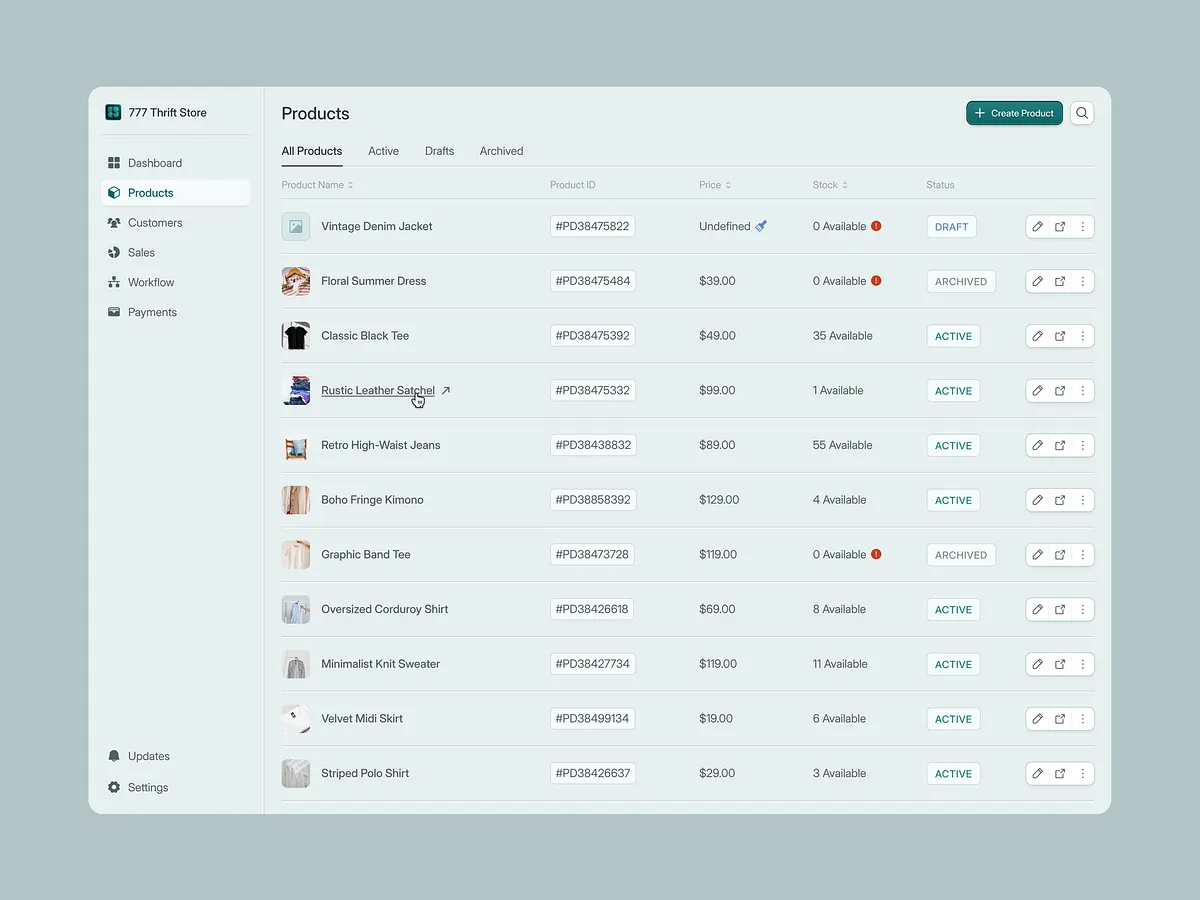The width and height of the screenshot is (1200, 900).
Task: Open the three-dot menu for Retro High-Waist Jeans
Action: tap(1083, 445)
